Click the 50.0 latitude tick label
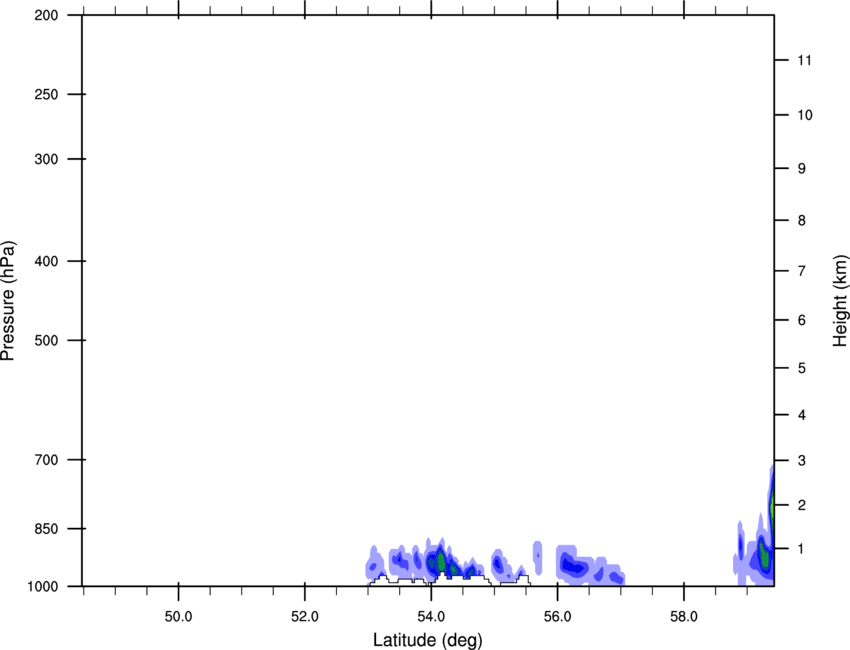The image size is (850, 650). click(178, 614)
